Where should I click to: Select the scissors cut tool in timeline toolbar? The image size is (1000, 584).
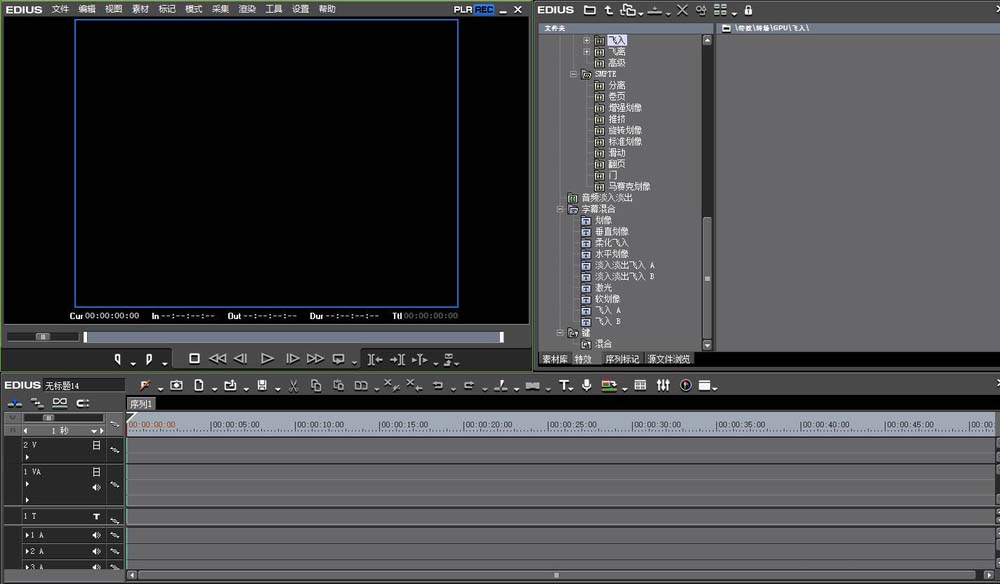(x=293, y=385)
